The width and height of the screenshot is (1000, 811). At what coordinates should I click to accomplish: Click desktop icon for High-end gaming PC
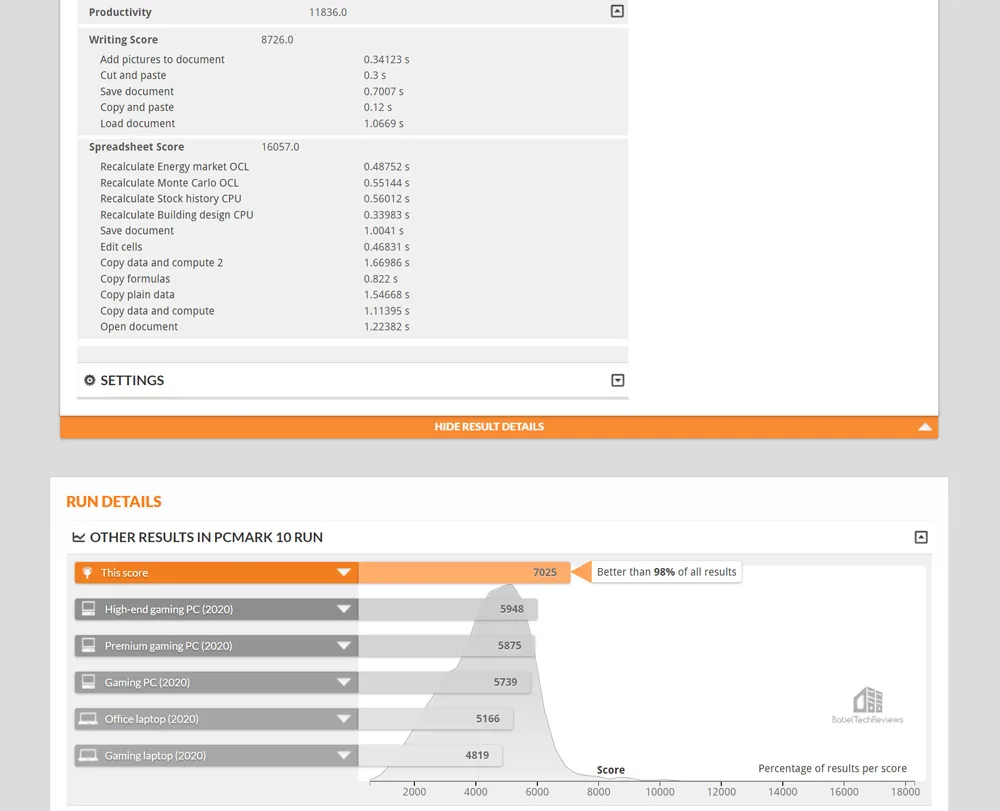pyautogui.click(x=89, y=608)
